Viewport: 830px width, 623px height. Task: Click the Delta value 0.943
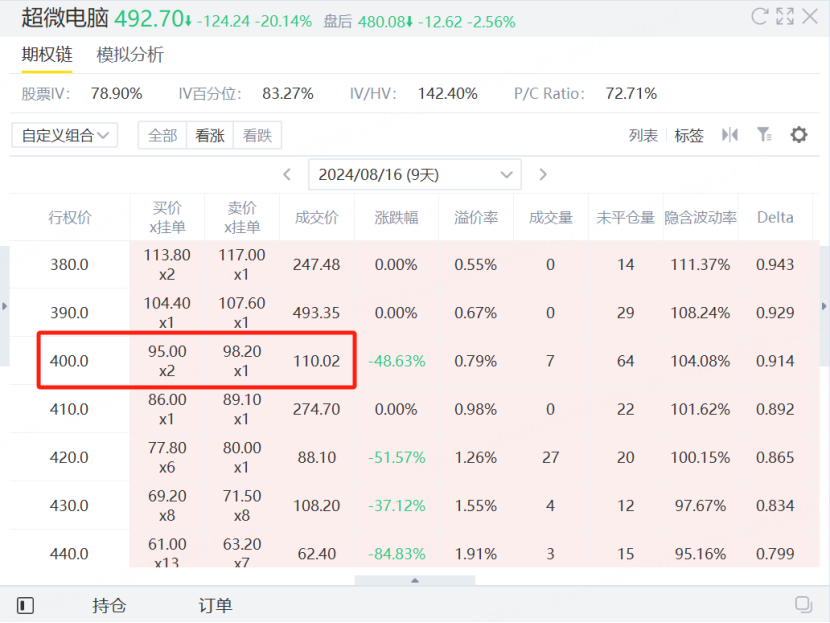click(775, 265)
